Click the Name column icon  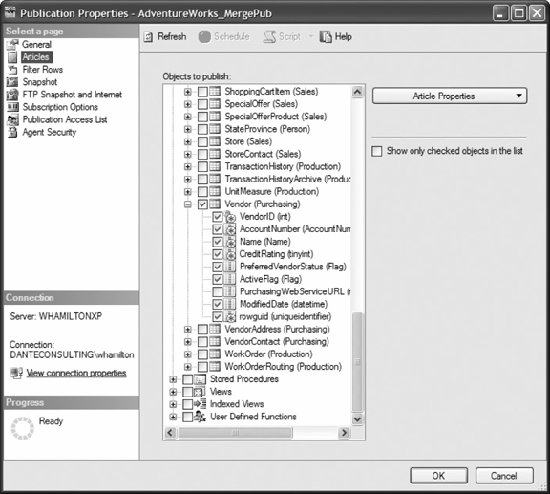pyautogui.click(x=230, y=242)
